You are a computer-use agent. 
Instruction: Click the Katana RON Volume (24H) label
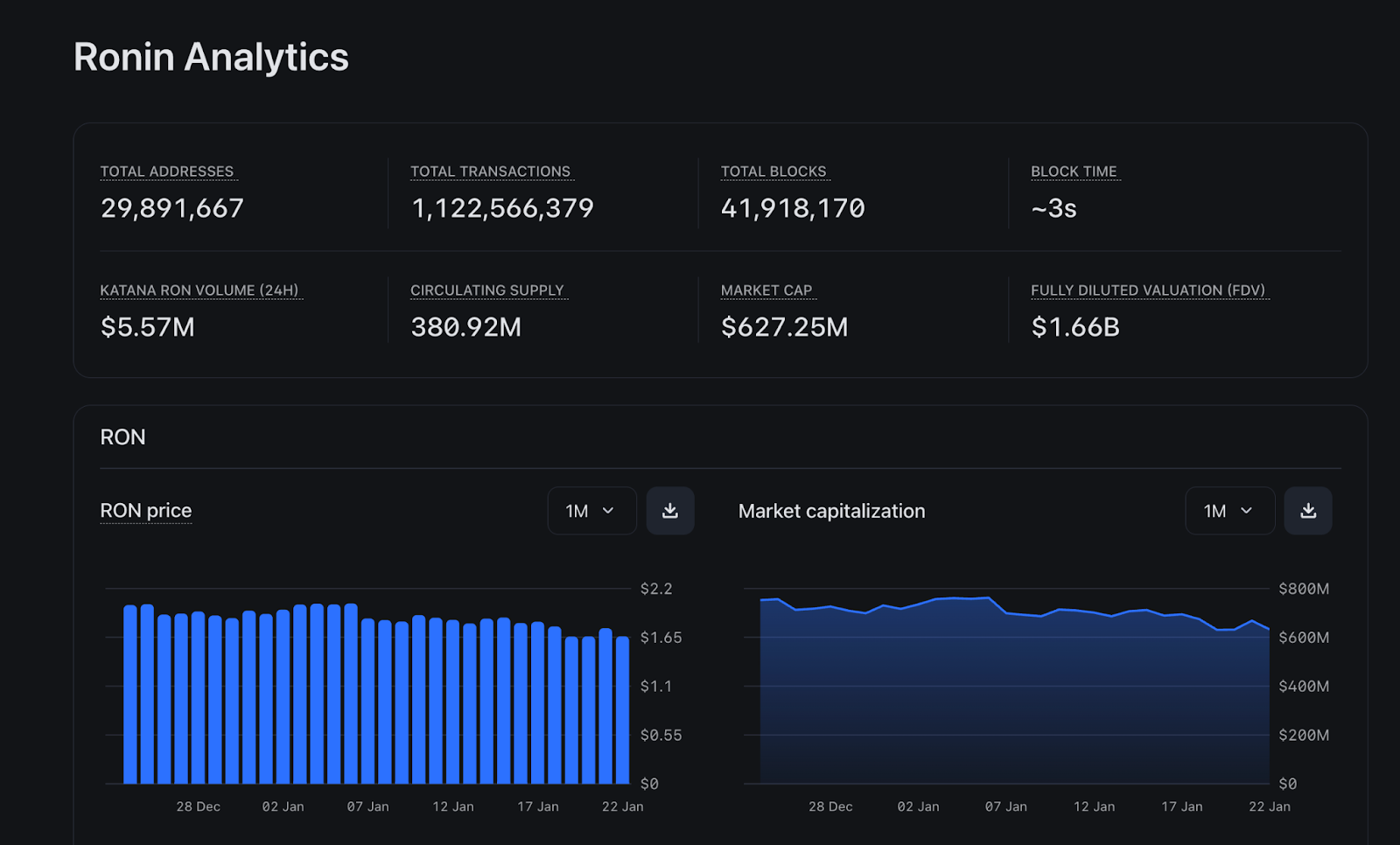click(199, 290)
